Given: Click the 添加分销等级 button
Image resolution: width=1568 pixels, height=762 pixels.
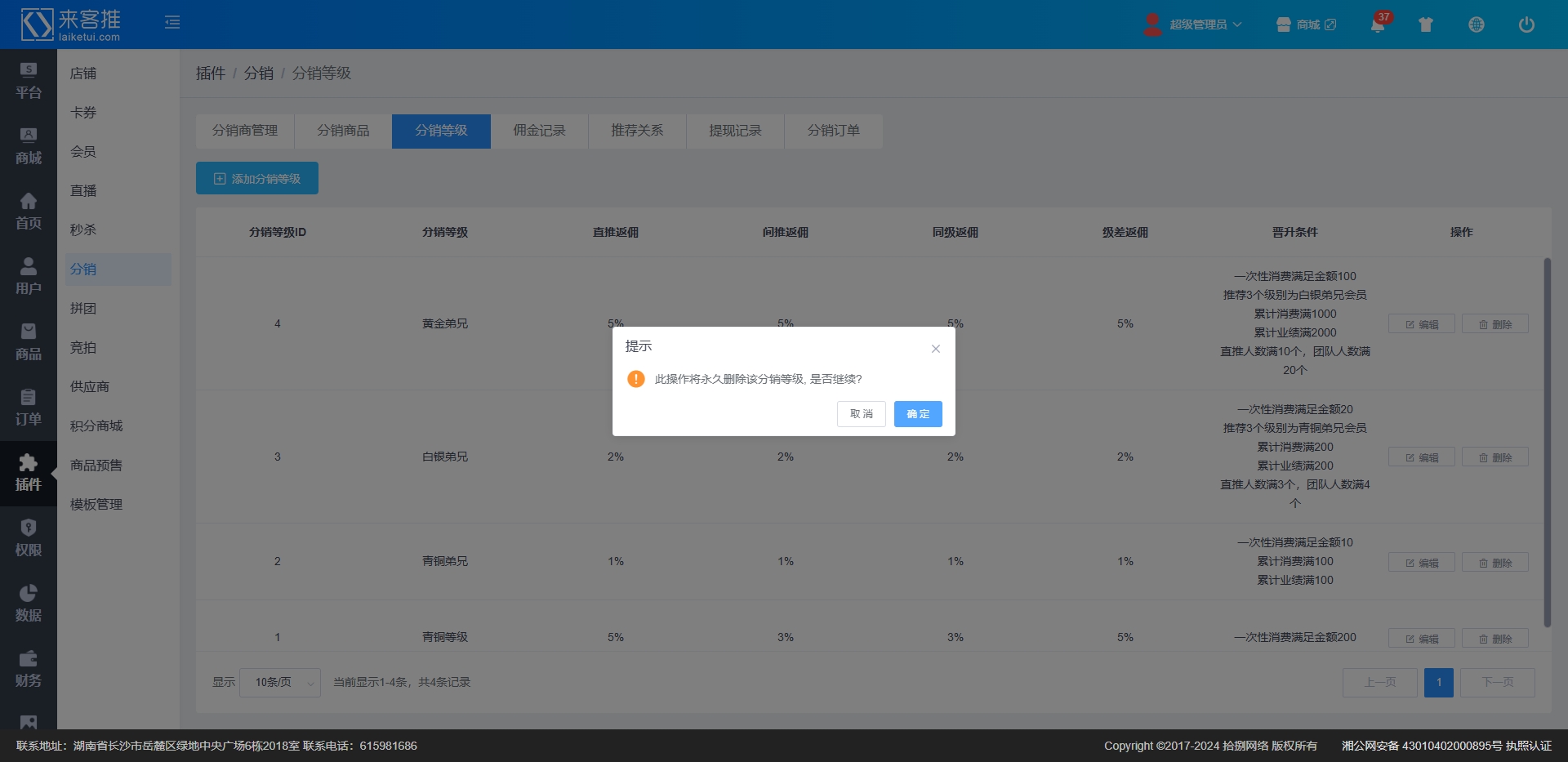Looking at the screenshot, I should click(257, 179).
